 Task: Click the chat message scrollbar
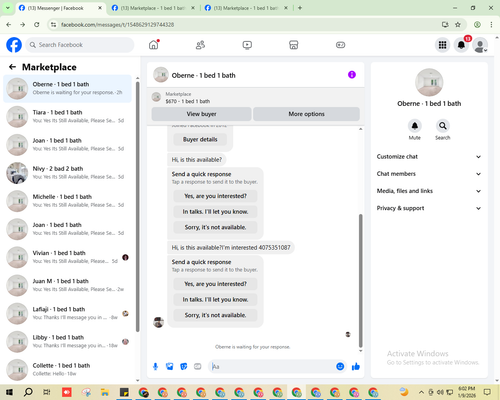(x=360, y=281)
